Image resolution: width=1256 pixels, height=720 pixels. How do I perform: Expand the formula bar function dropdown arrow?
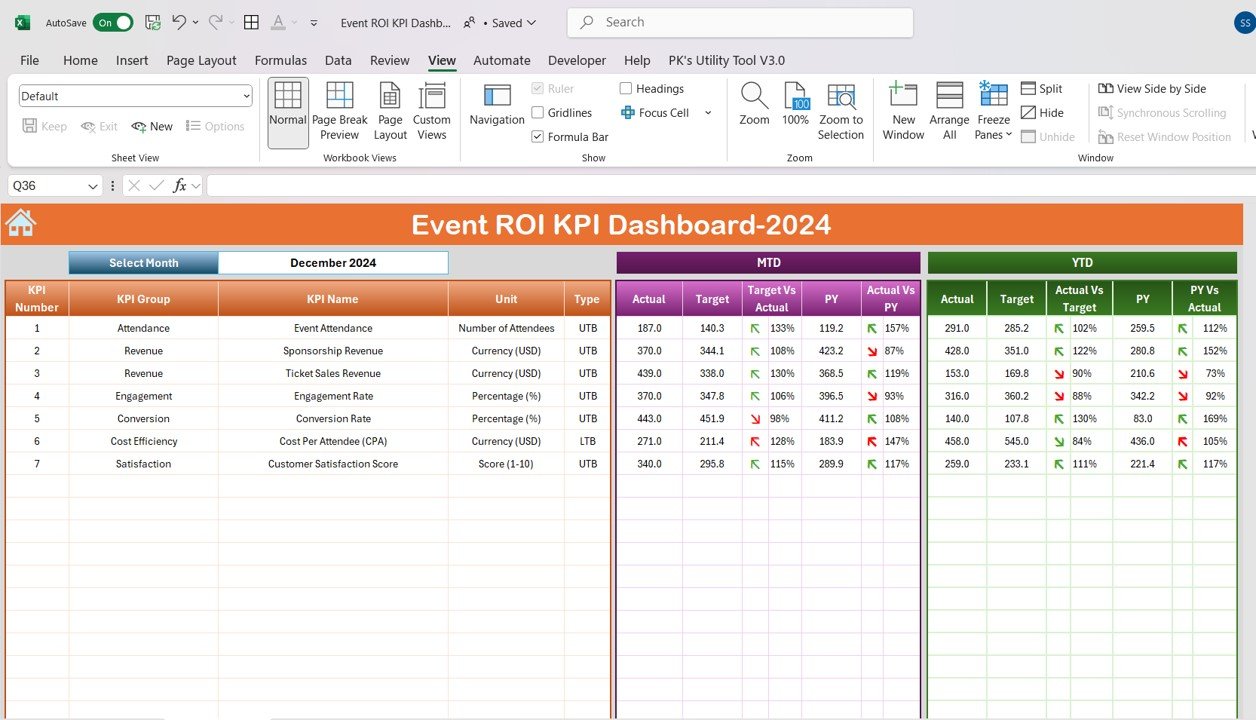pos(196,186)
